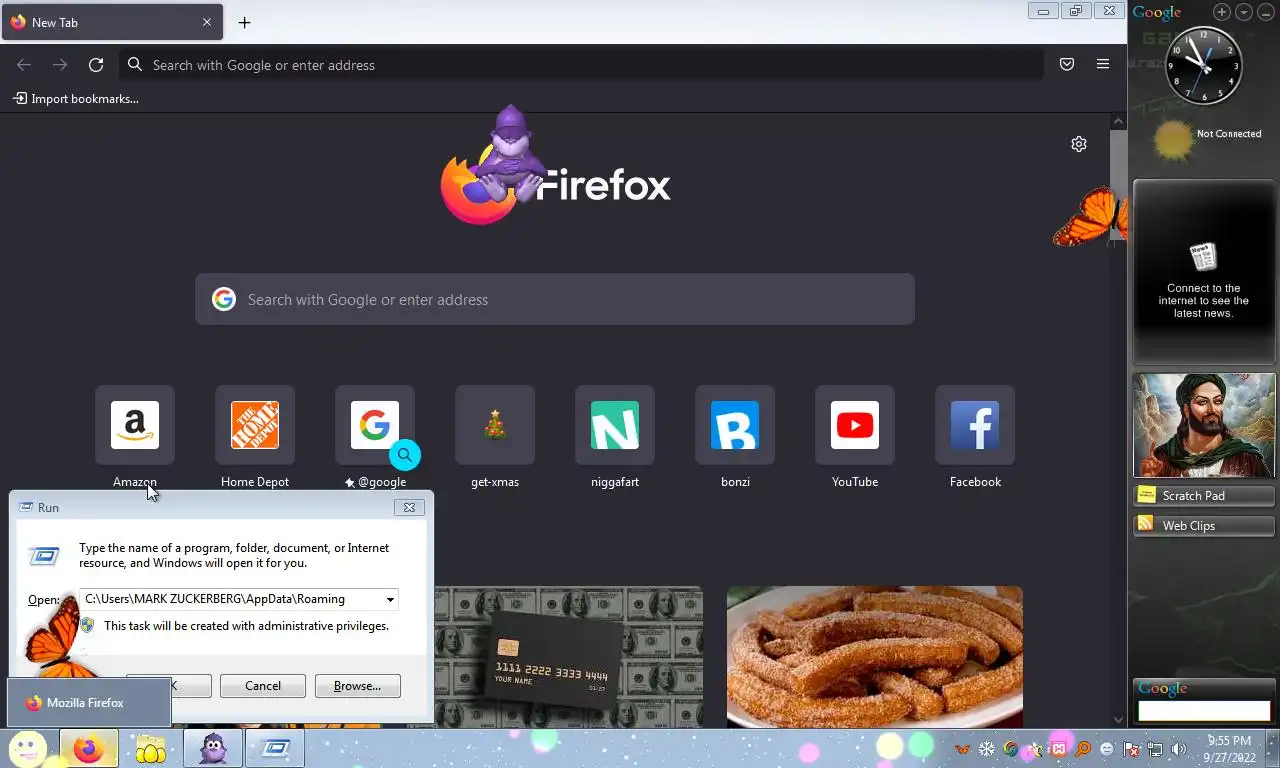Click the news gadget connect message

pos(1204,300)
